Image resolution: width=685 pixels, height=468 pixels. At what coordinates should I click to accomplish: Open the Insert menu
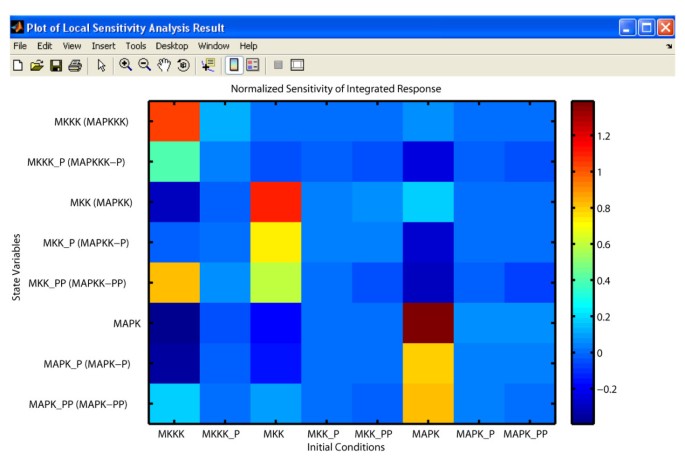point(104,46)
